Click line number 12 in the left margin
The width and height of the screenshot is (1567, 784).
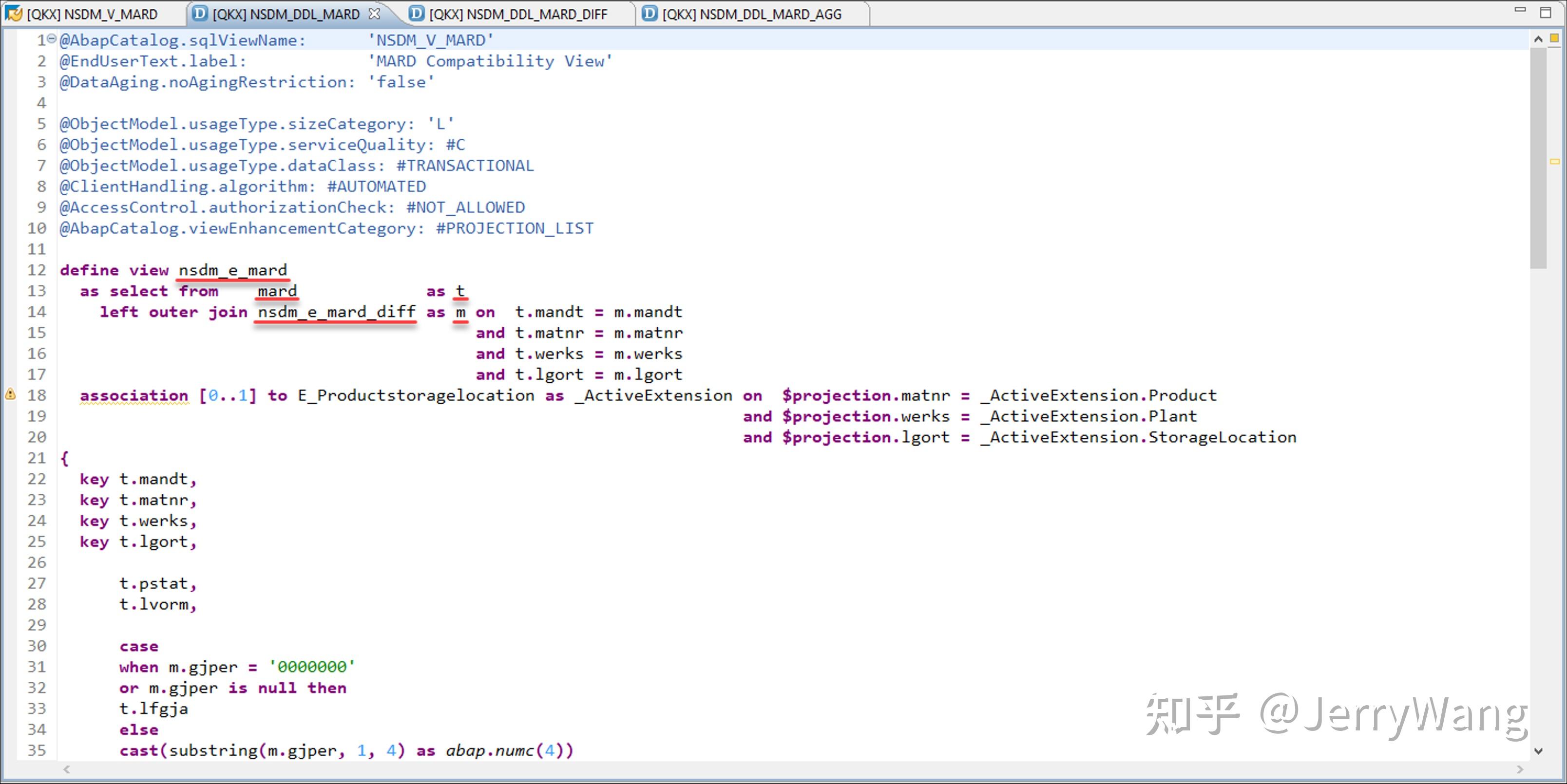[37, 270]
